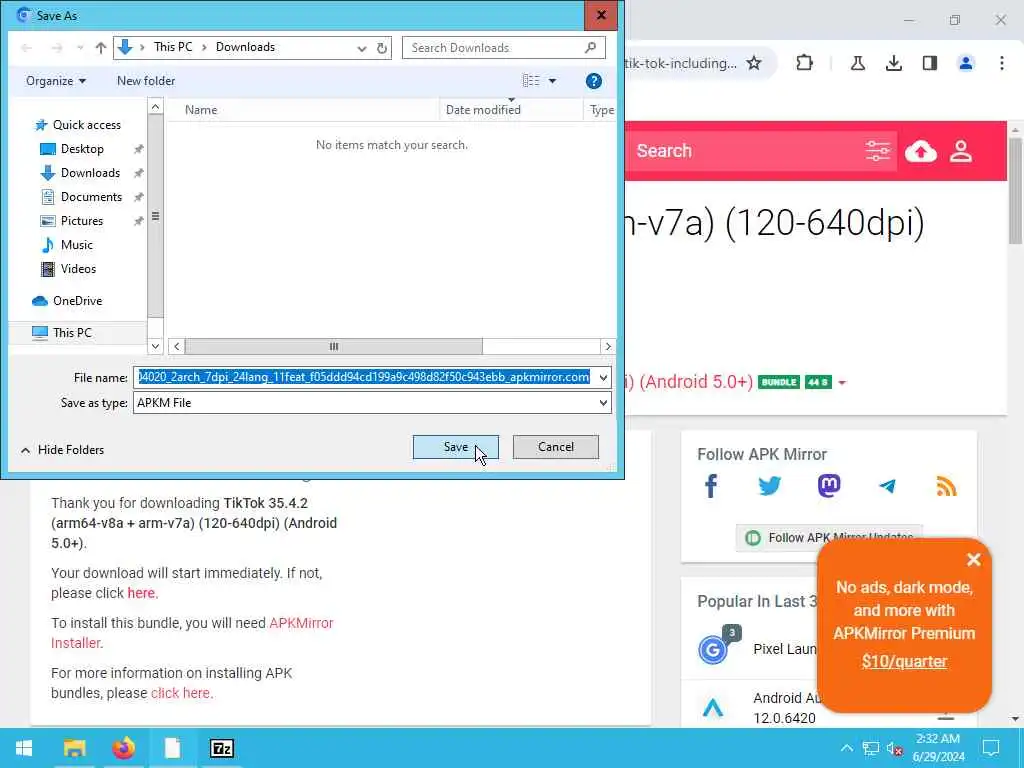Click Save button in Save As dialog
The image size is (1024, 768).
(x=455, y=447)
